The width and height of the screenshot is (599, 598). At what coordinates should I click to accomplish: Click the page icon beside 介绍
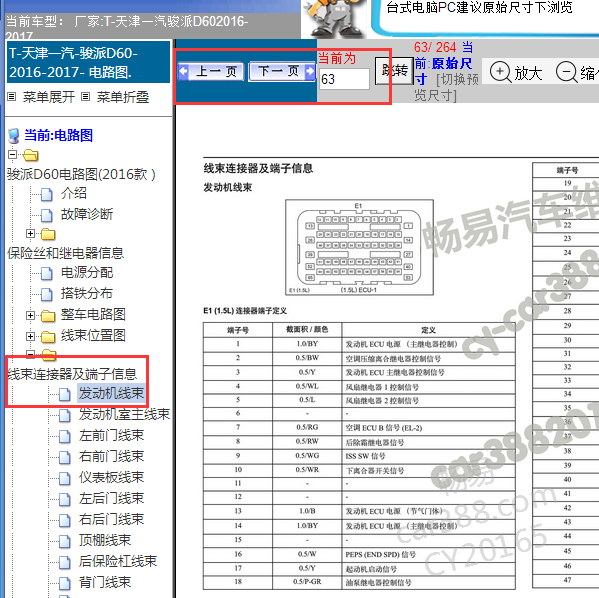tap(47, 194)
